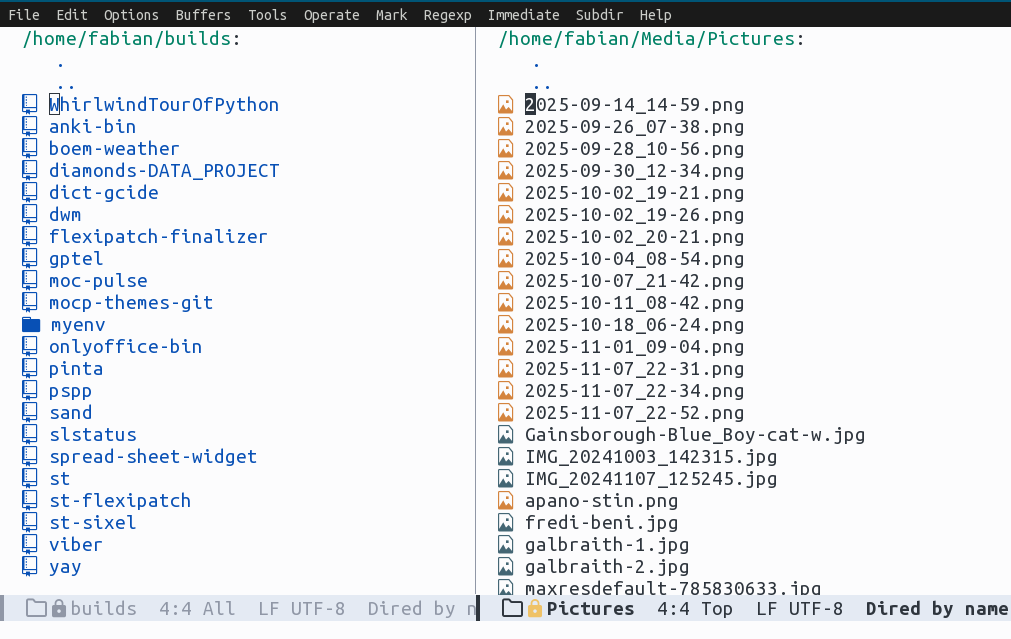The height and width of the screenshot is (639, 1011).
Task: Click the repository icon next to dwm
Action: [31, 215]
